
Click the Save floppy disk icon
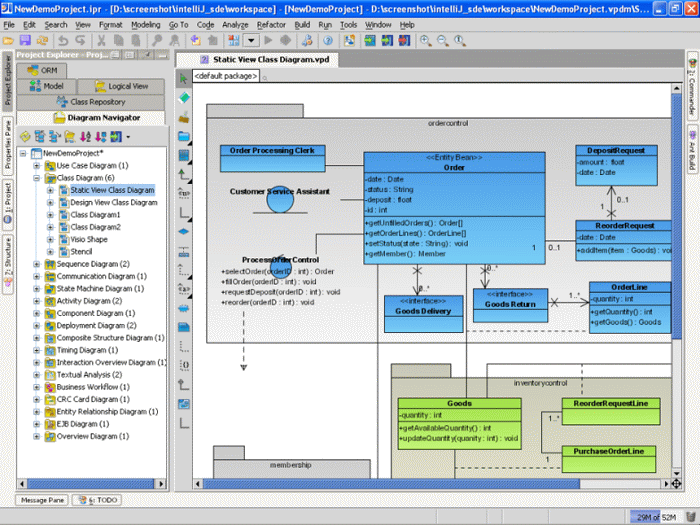click(25, 41)
